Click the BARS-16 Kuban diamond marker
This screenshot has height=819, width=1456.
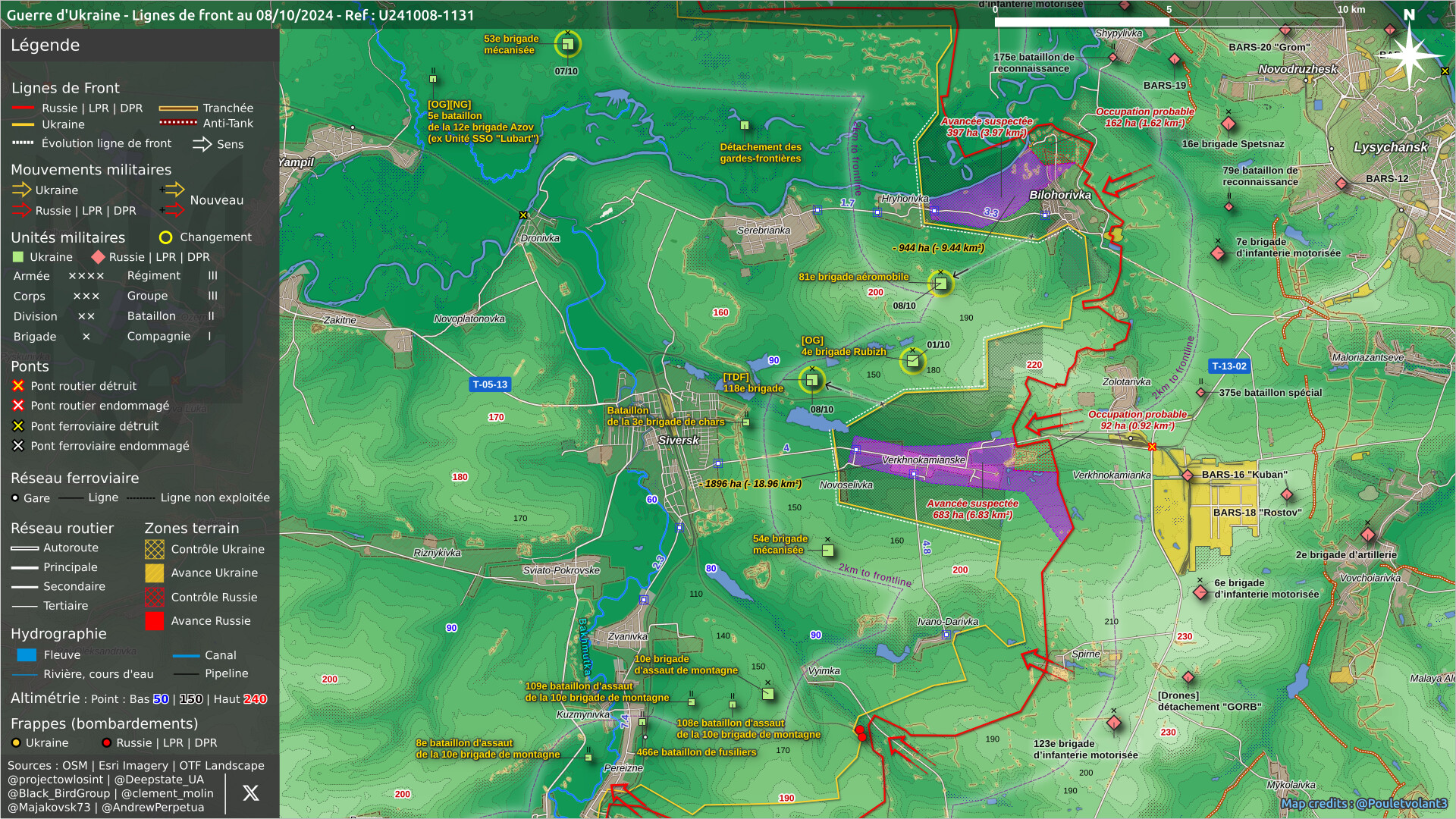(x=1188, y=475)
